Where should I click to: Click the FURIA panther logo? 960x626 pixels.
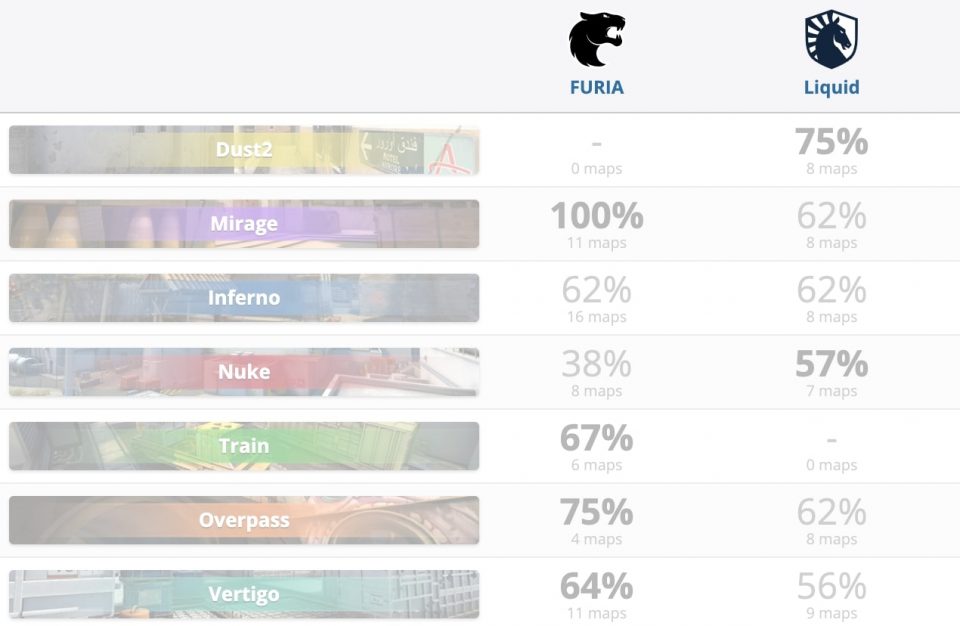(596, 40)
